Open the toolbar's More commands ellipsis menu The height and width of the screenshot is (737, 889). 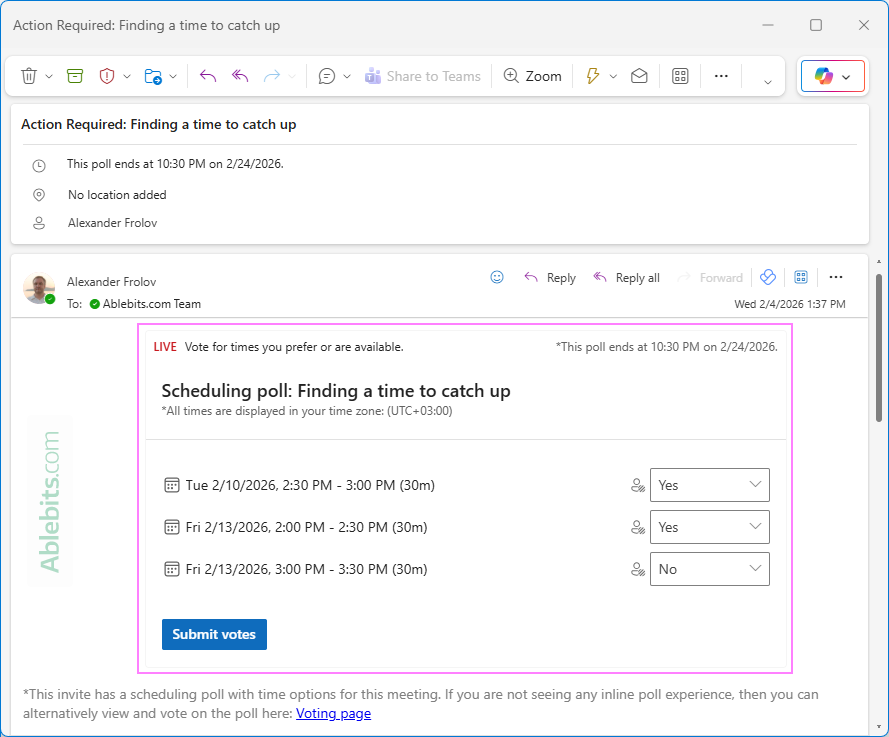[x=721, y=75]
